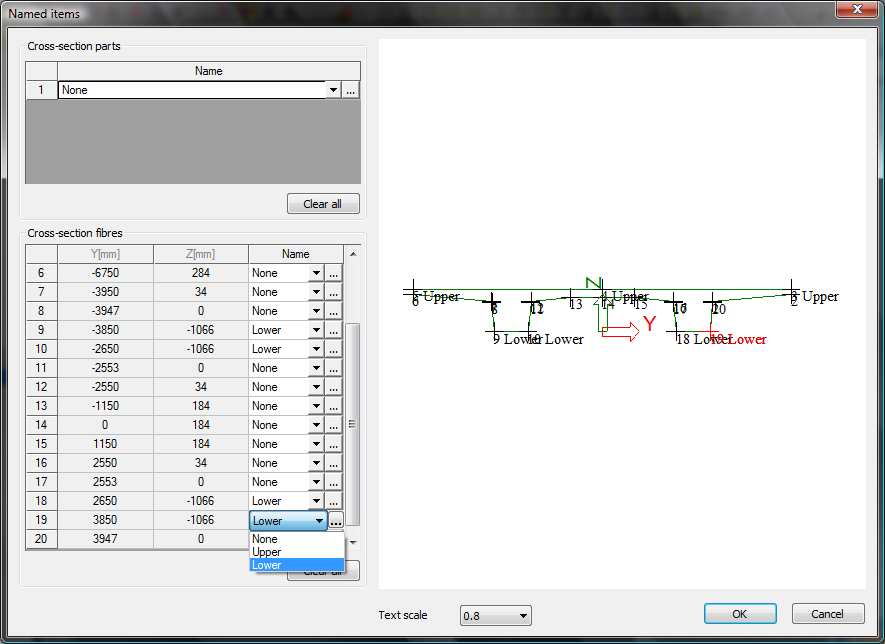Clear all cross-section parts
Viewport: 885px width, 644px height.
pyautogui.click(x=322, y=204)
